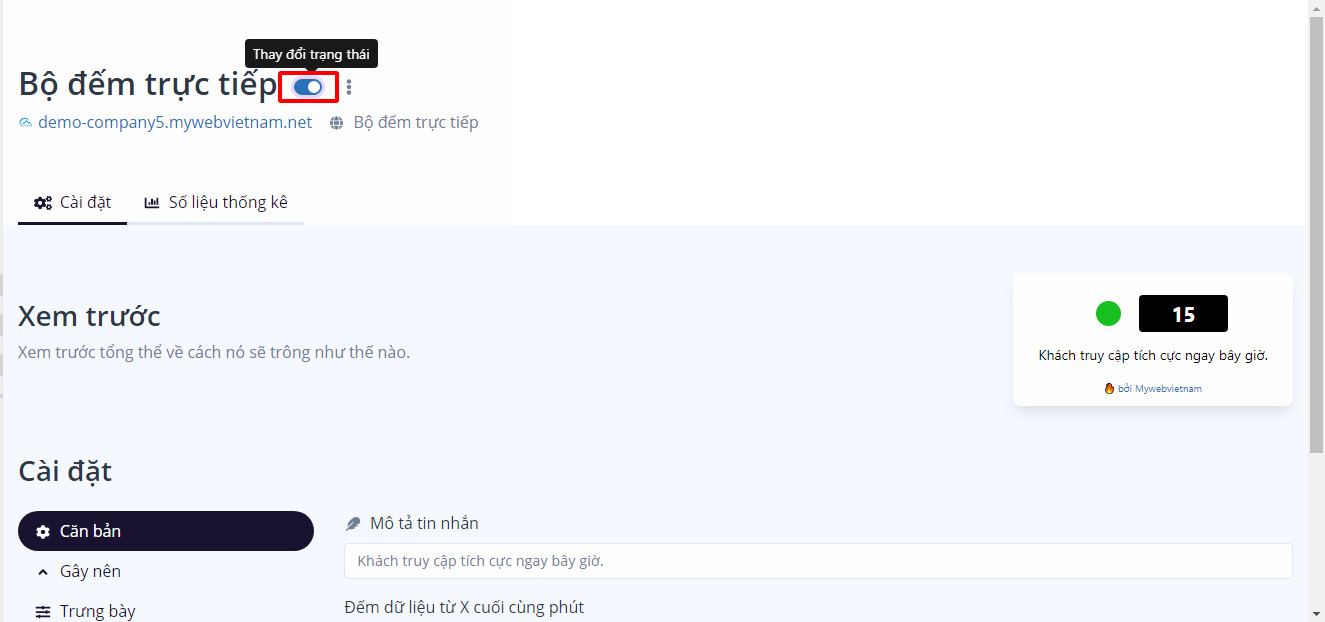Switch to the Cài đặt tab
Screen dimensions: 1325x622
point(72,202)
